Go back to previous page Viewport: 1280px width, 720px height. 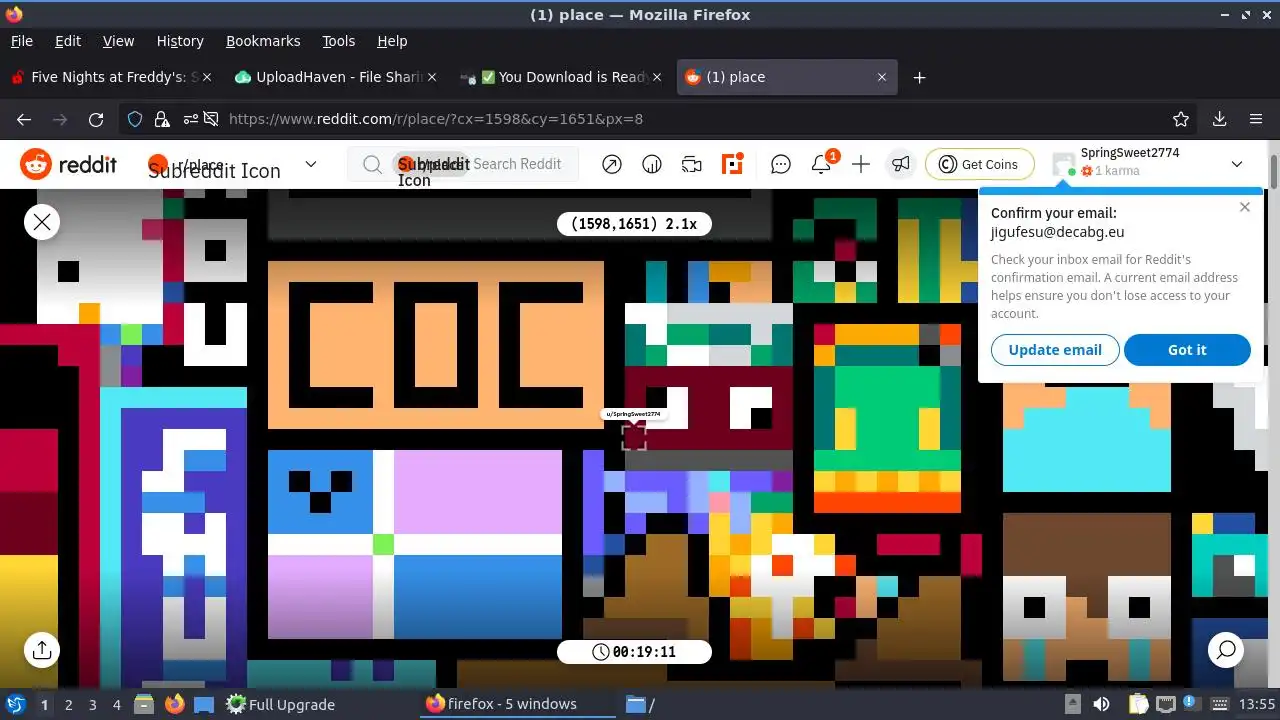tap(24, 119)
